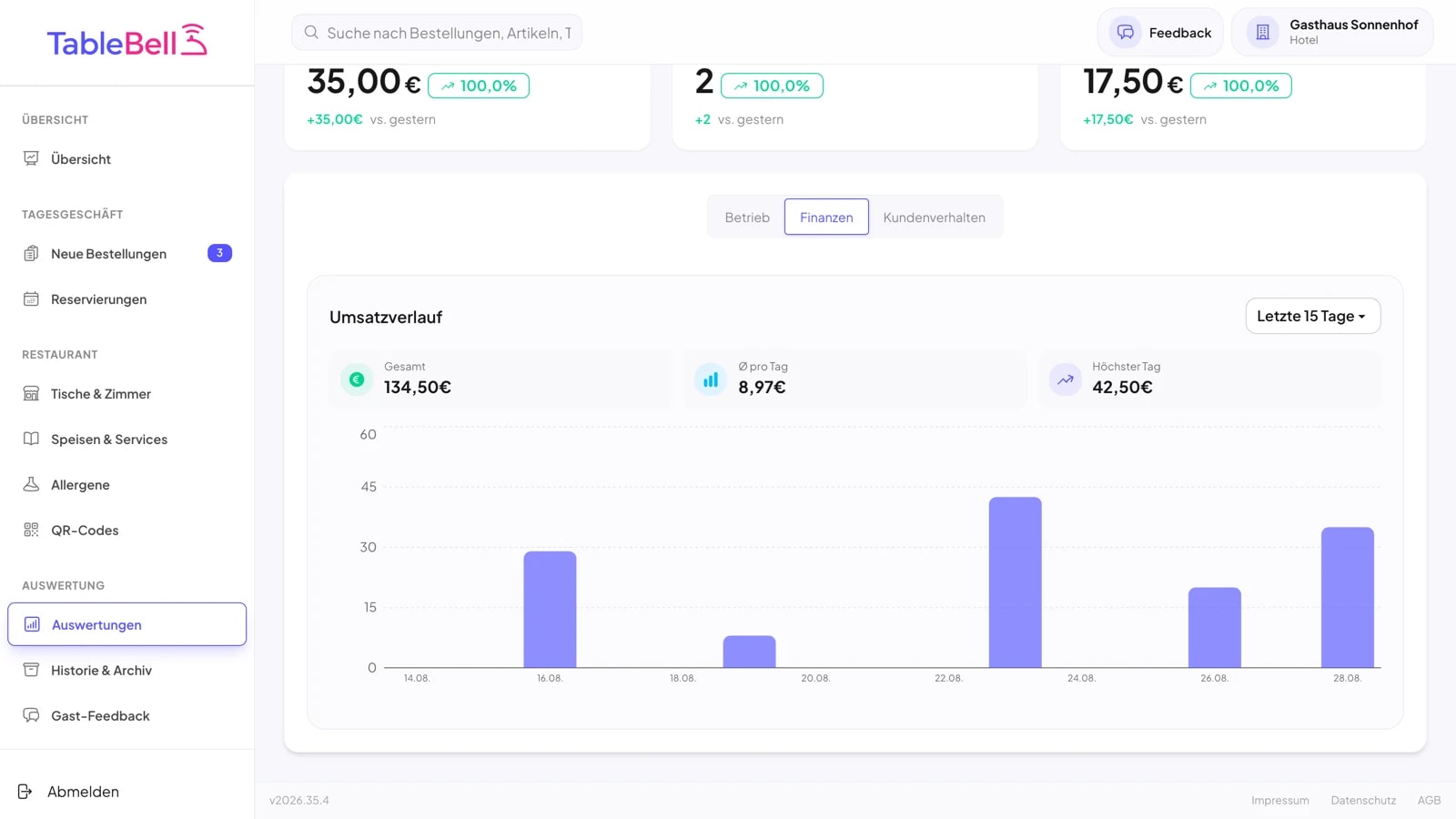Click the Auswertungen chart icon

32,624
